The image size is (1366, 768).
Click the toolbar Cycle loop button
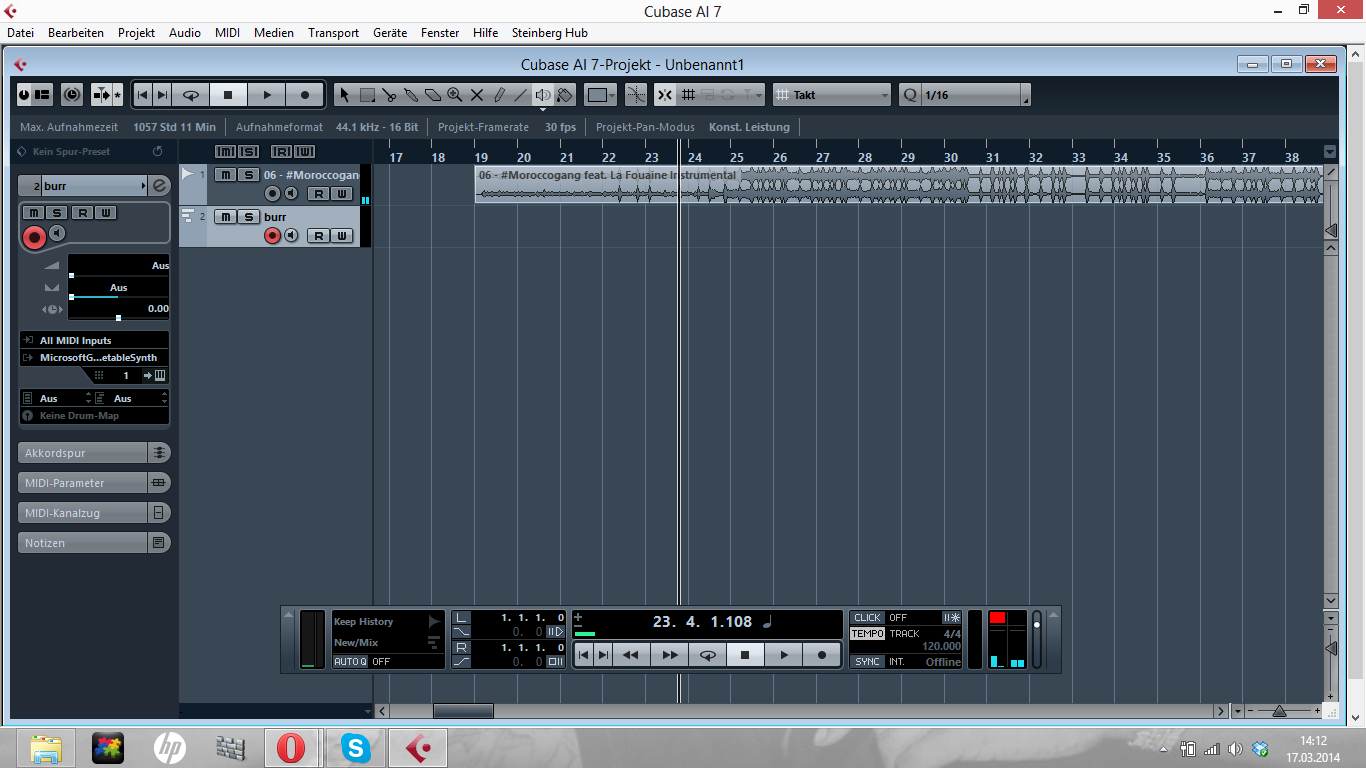point(191,95)
